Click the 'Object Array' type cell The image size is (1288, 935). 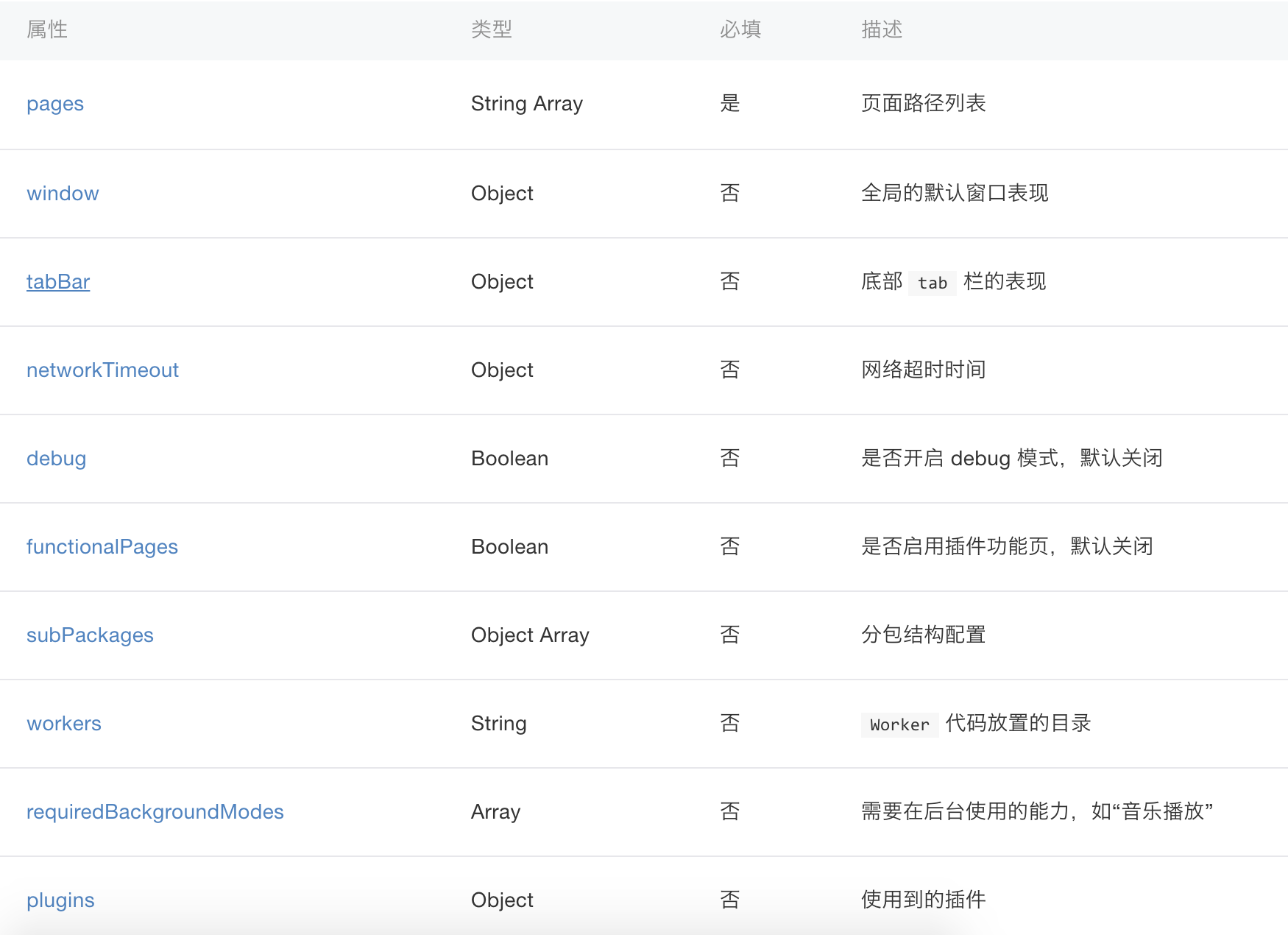[x=530, y=635]
